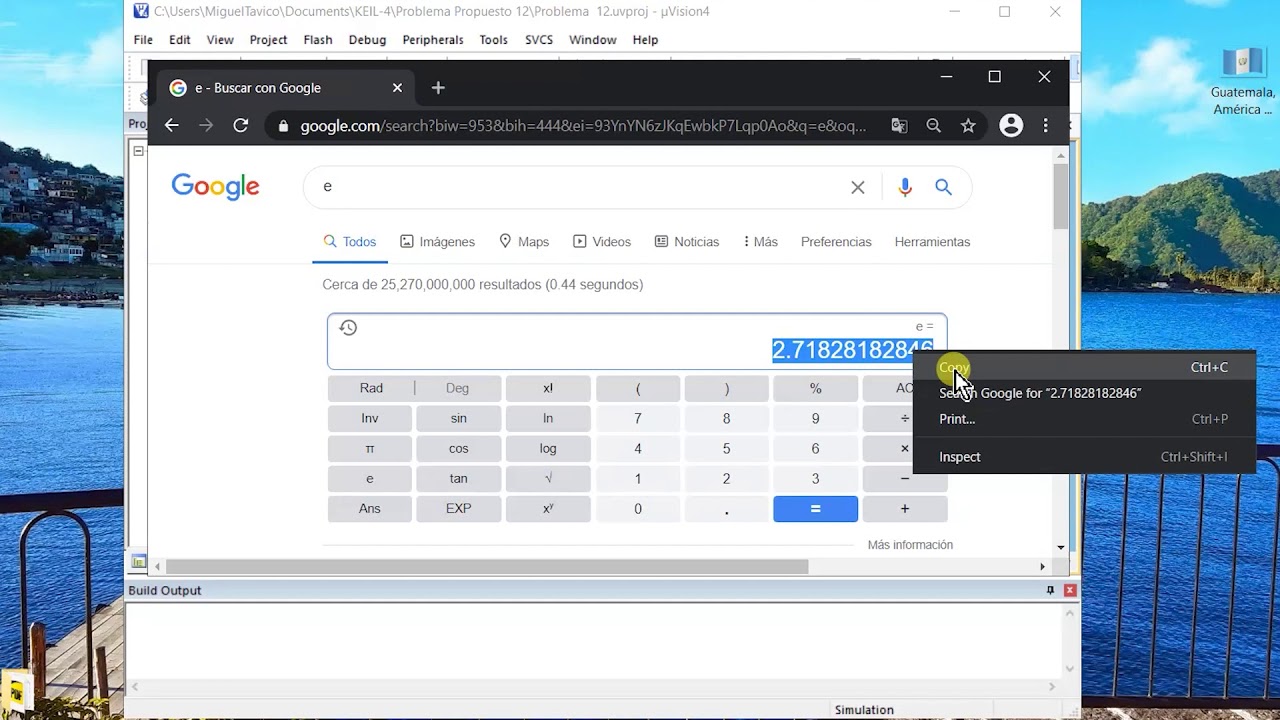Select the Todos results tab

pos(349,242)
